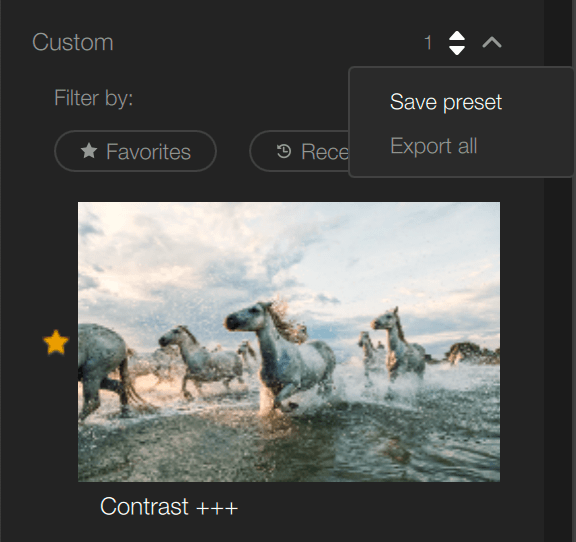Choose Export all in the popup menu

click(x=433, y=146)
